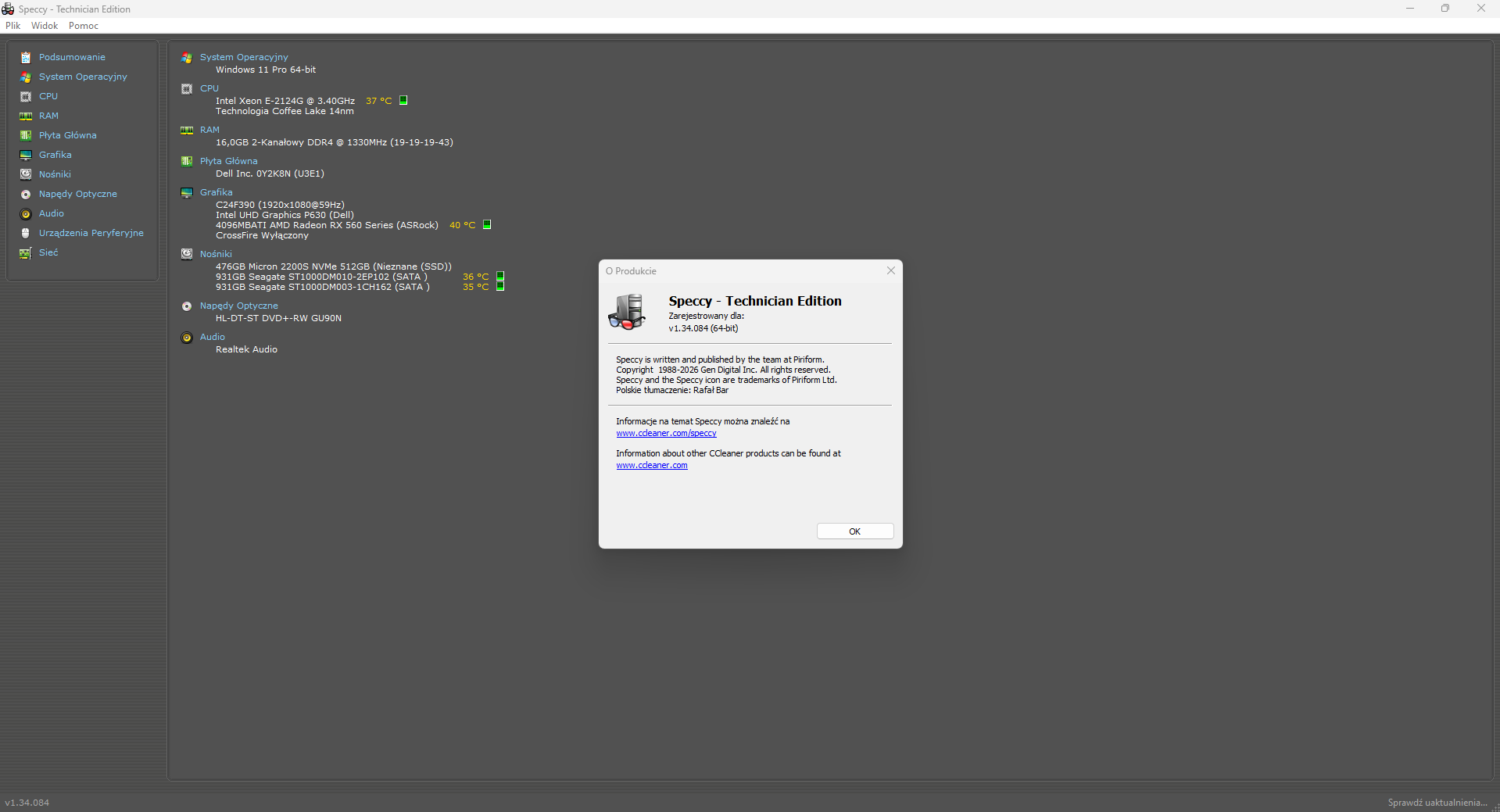Open the Audio heading link in summary
Image resolution: width=1500 pixels, height=812 pixels.
click(x=213, y=337)
